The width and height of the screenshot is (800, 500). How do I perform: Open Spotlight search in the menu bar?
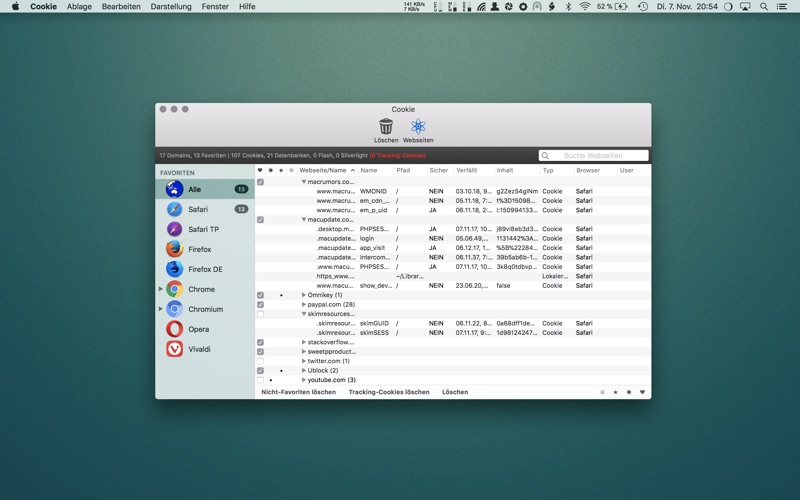click(x=764, y=7)
